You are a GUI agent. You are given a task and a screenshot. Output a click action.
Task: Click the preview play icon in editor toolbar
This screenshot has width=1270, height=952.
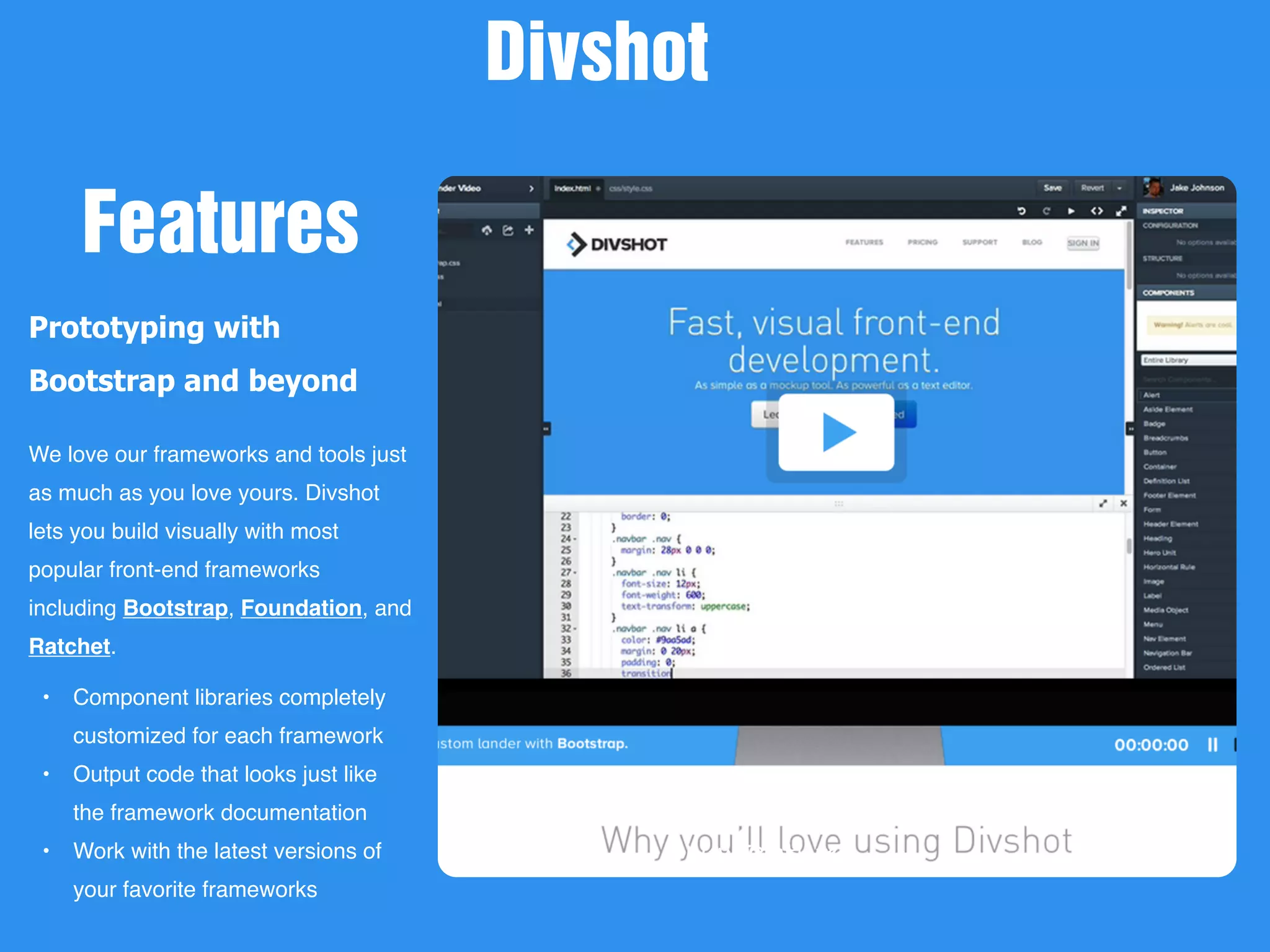click(1071, 211)
